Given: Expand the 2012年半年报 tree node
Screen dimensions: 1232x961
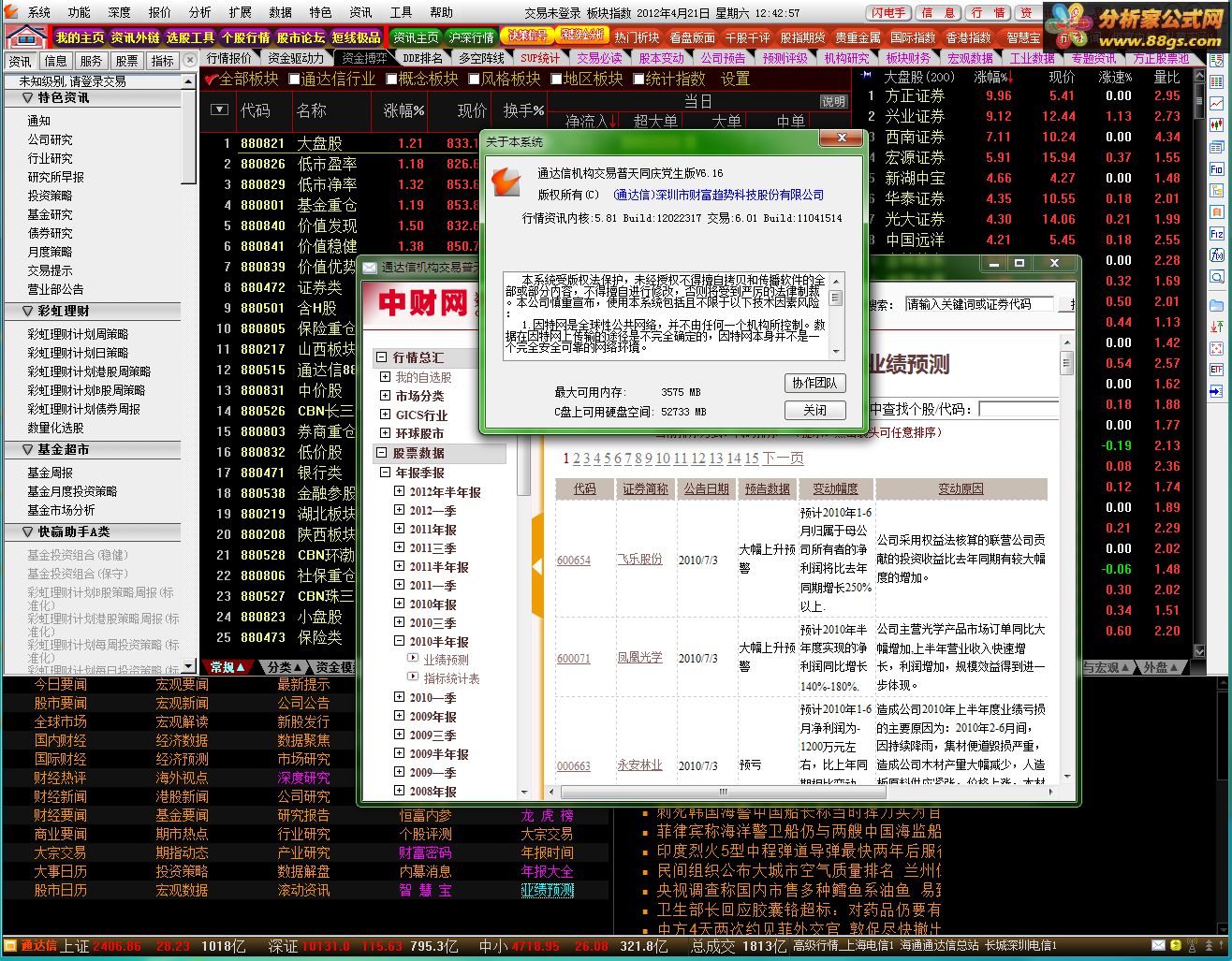Looking at the screenshot, I should pyautogui.click(x=399, y=491).
